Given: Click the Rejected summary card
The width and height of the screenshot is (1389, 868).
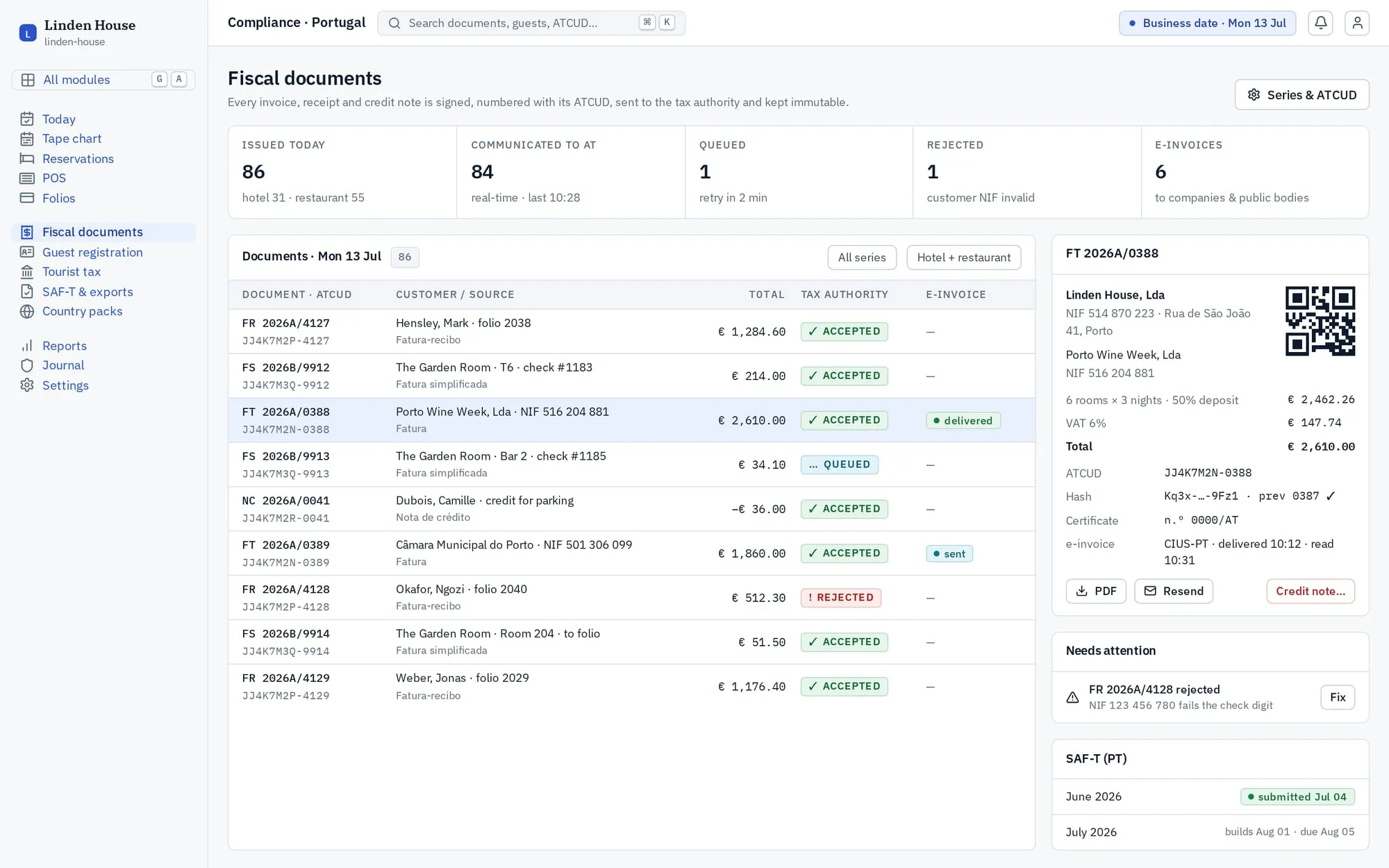Looking at the screenshot, I should (x=1026, y=172).
